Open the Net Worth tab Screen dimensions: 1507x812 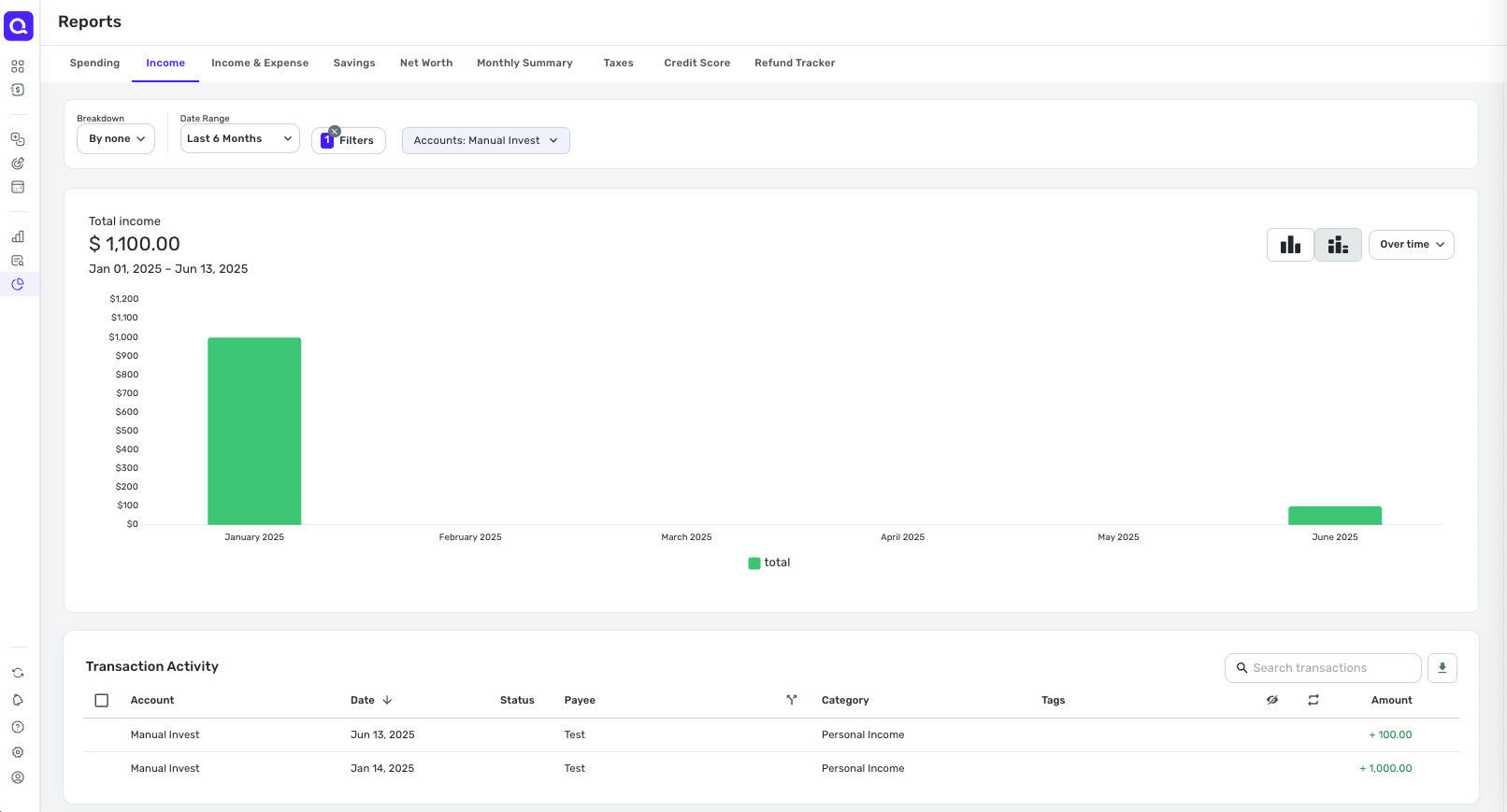point(426,64)
